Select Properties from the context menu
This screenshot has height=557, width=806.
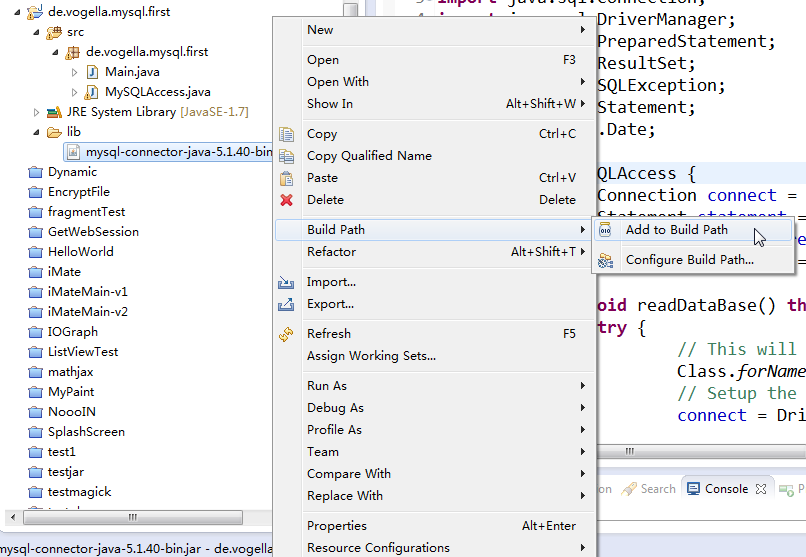click(337, 526)
